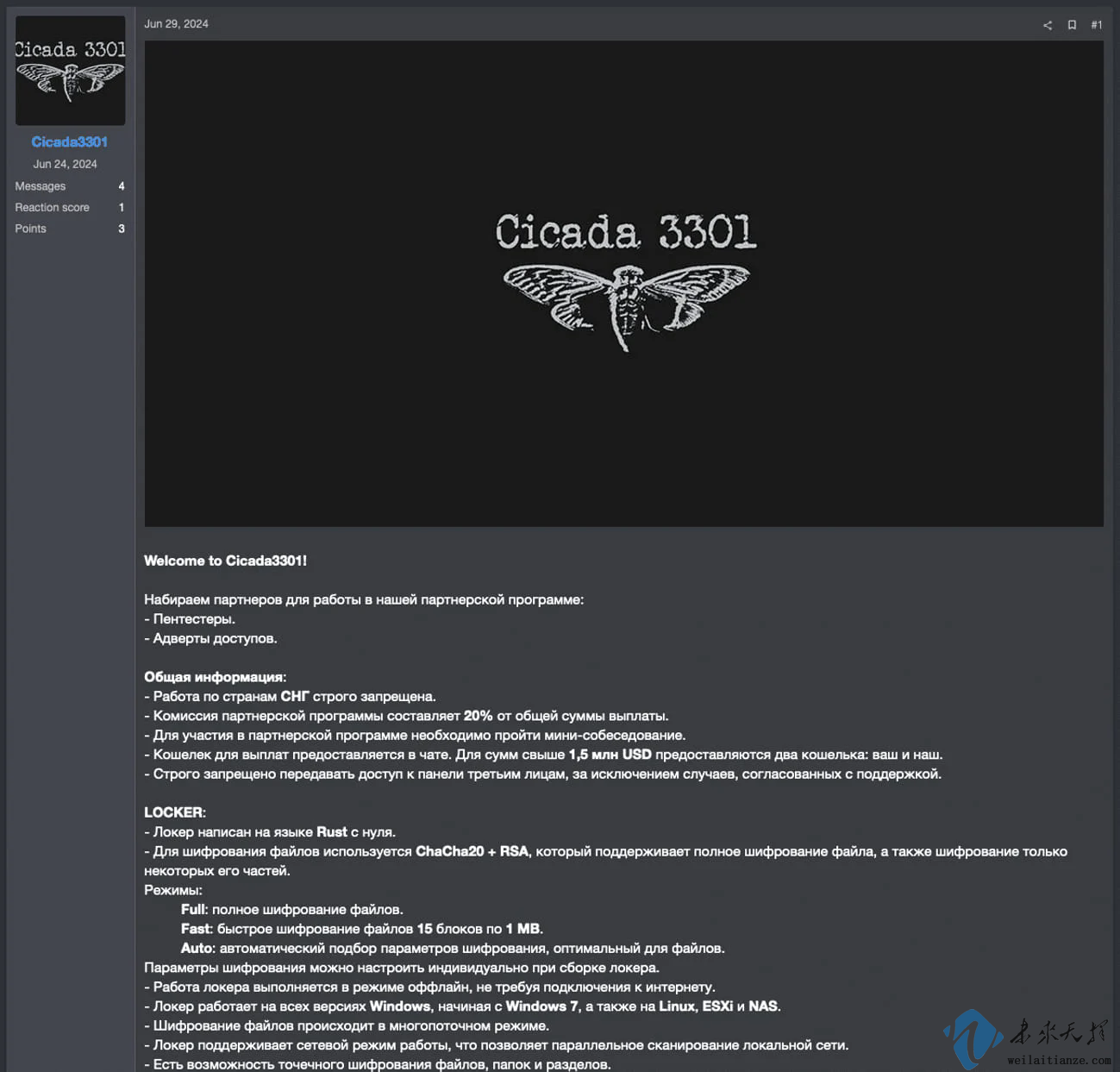Click the Messages label in user stats

[x=40, y=186]
